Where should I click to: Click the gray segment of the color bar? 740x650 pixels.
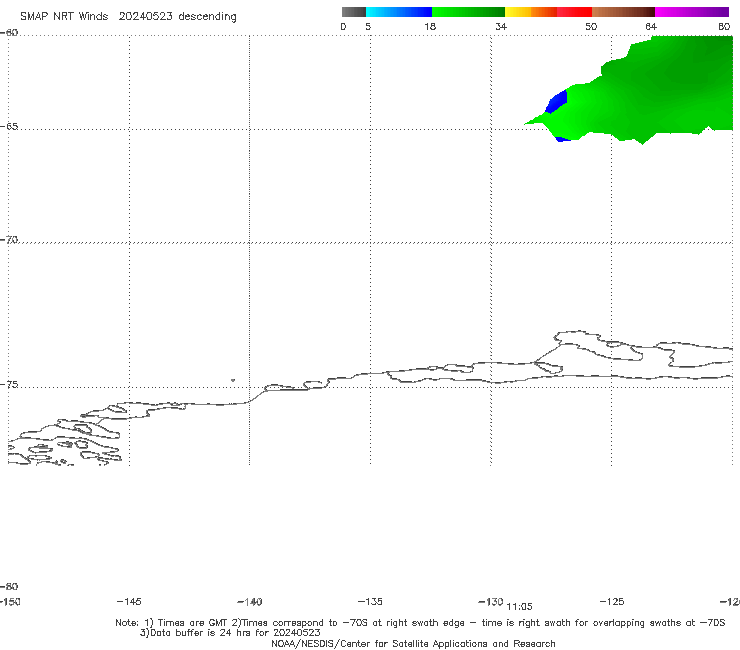(353, 12)
